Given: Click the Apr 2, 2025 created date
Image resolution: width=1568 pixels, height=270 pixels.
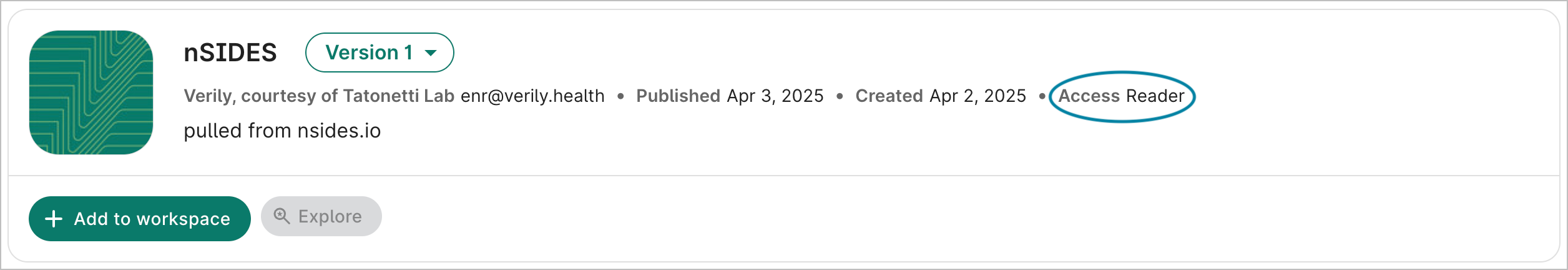Looking at the screenshot, I should tap(978, 96).
